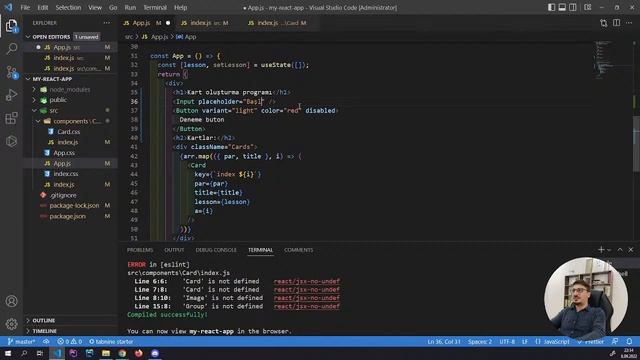The image size is (640, 360).
Task: Open the Windows Start button
Action: 8,353
